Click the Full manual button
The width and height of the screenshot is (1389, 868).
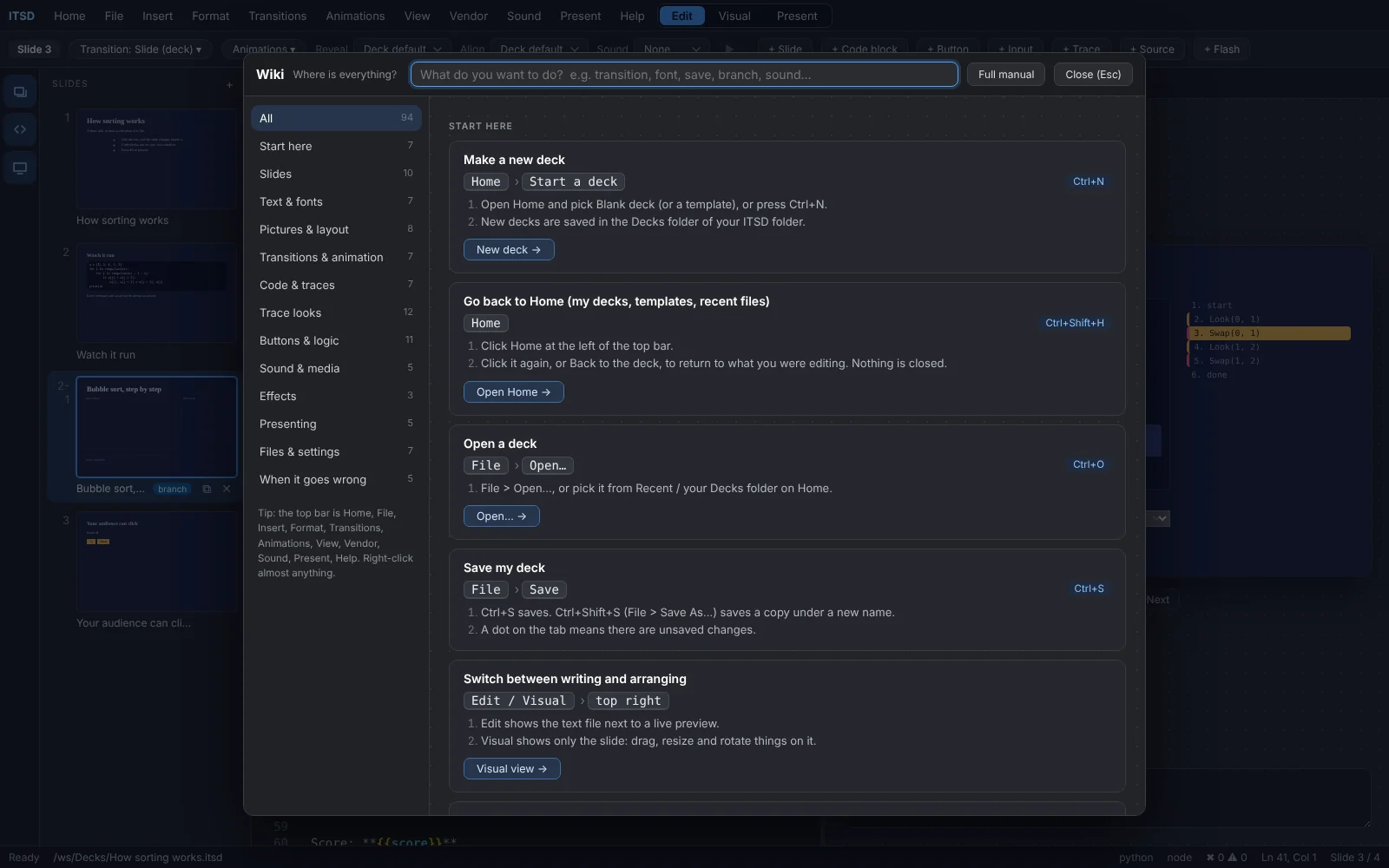coord(1006,75)
